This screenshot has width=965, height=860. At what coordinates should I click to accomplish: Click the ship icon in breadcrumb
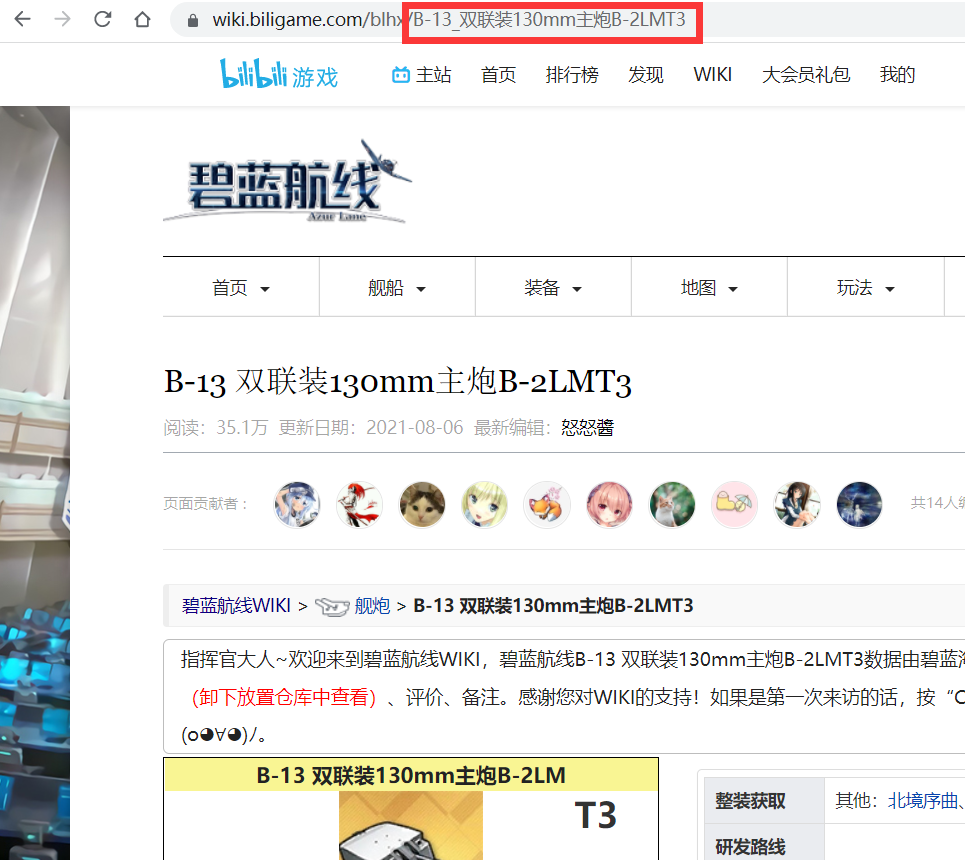point(332,606)
